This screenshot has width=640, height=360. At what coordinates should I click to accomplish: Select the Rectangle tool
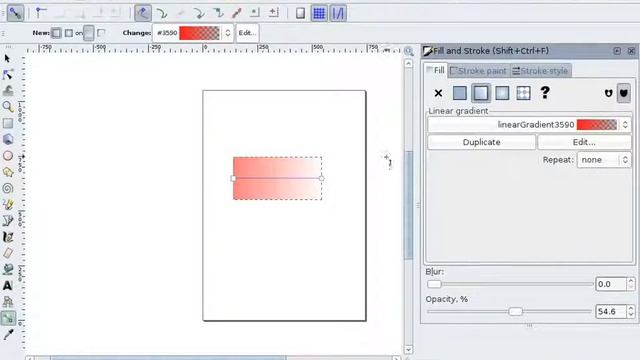click(8, 123)
